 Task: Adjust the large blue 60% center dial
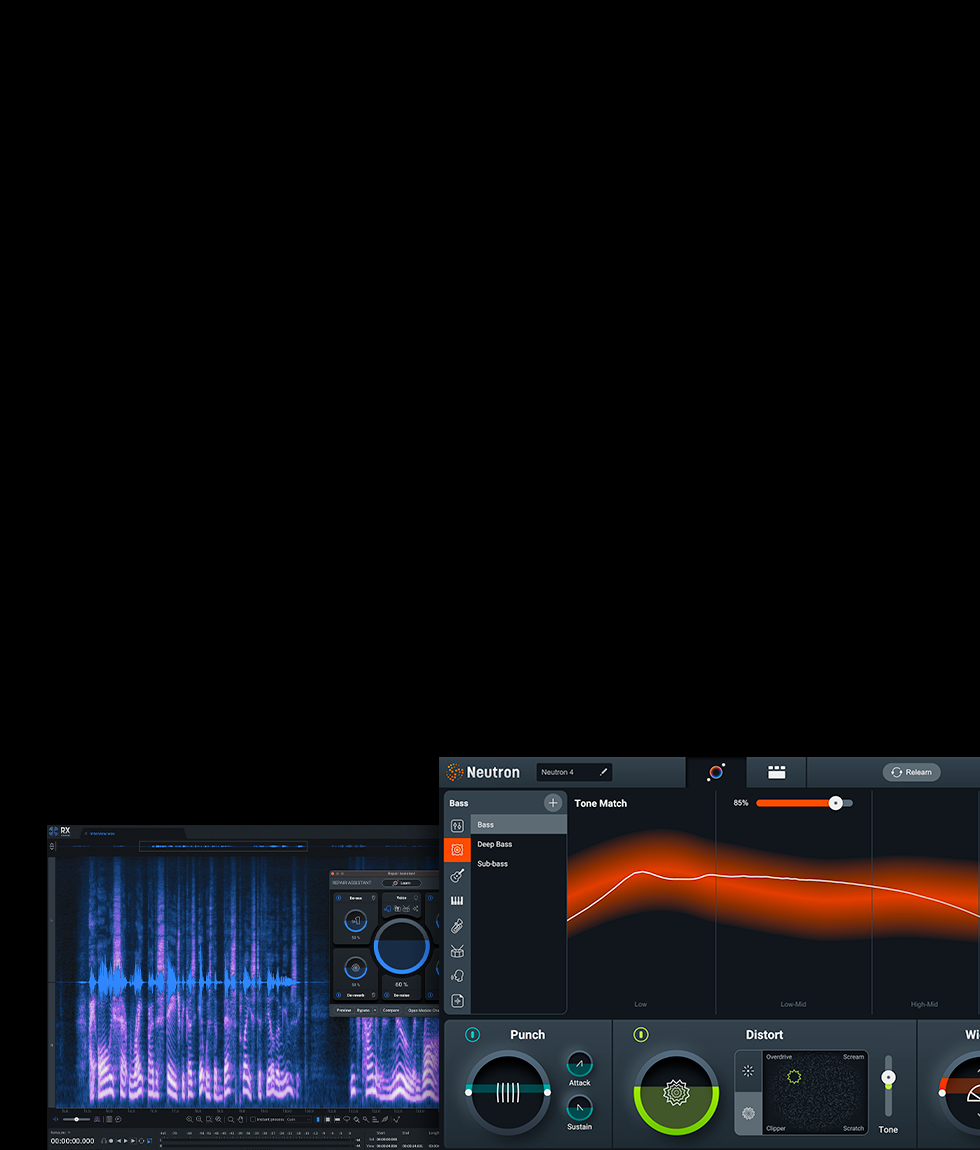tap(402, 946)
